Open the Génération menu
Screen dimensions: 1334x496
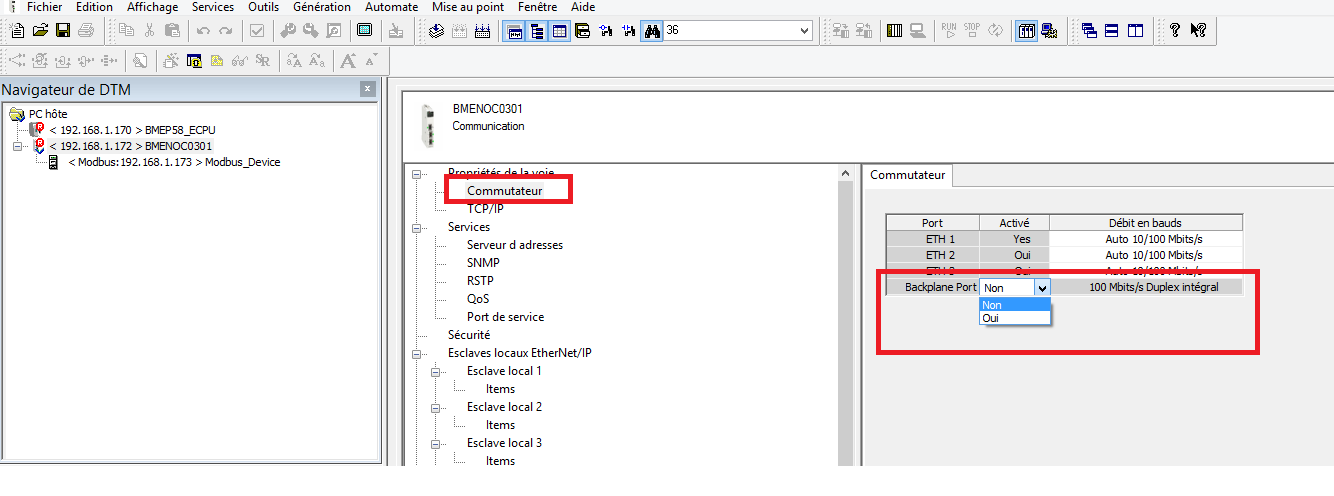(321, 7)
